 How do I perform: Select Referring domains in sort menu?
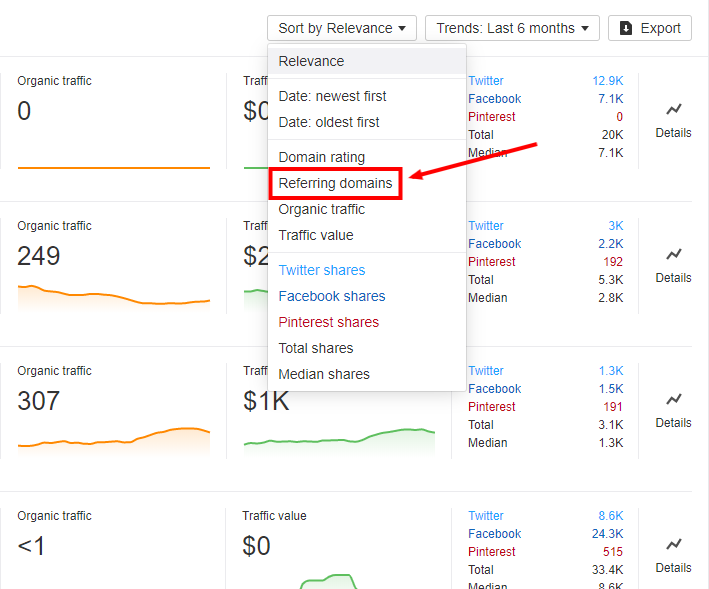click(335, 183)
